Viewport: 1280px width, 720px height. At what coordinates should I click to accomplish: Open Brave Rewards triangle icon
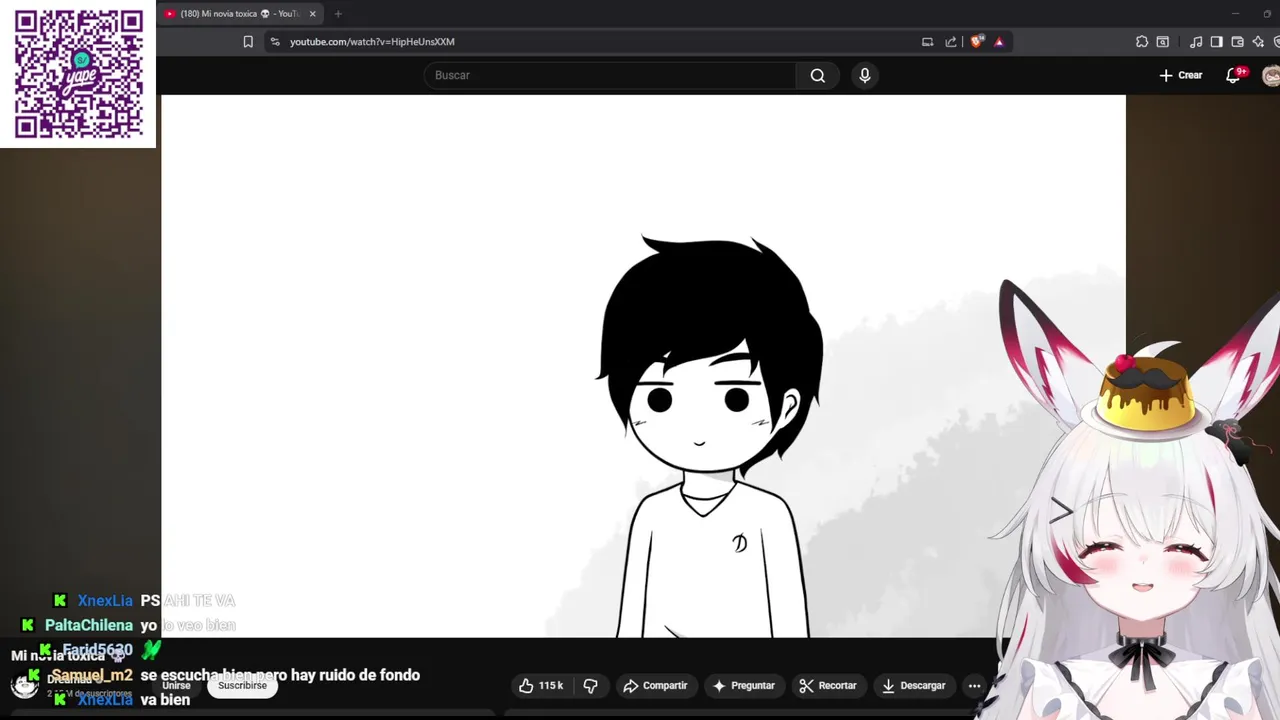998,42
